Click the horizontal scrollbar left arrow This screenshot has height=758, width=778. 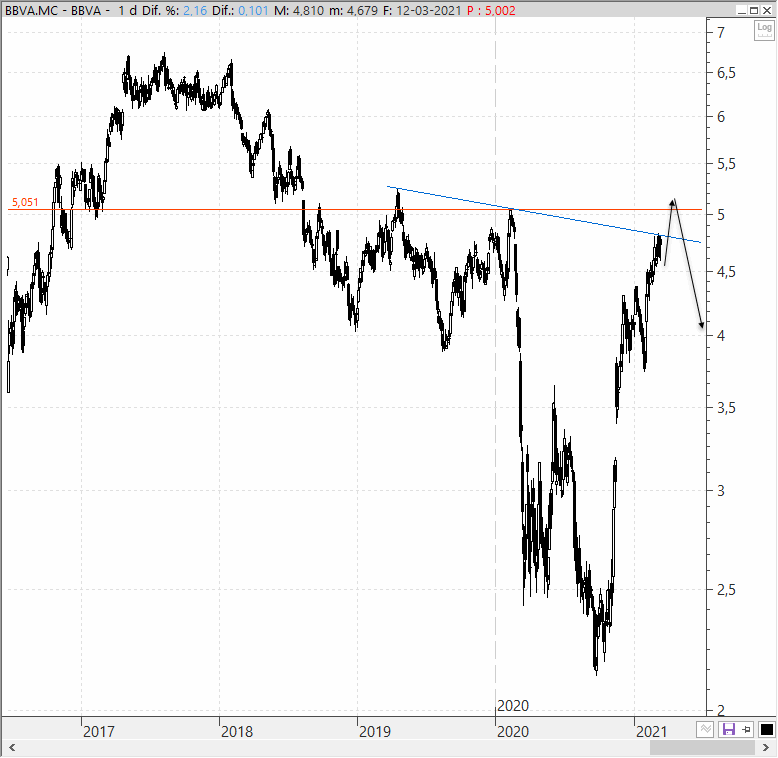12,748
